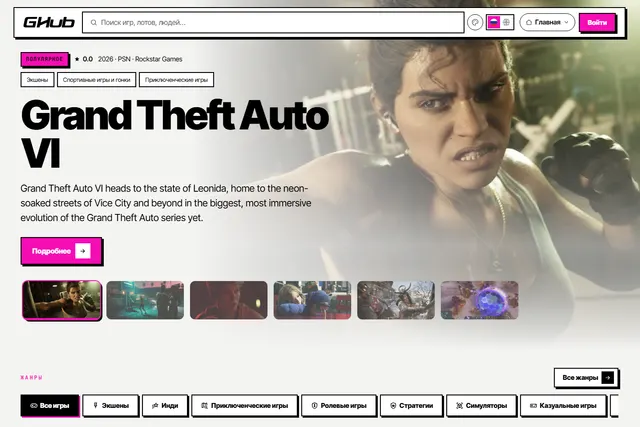Select the globe language option
The height and width of the screenshot is (427, 640).
[507, 22]
